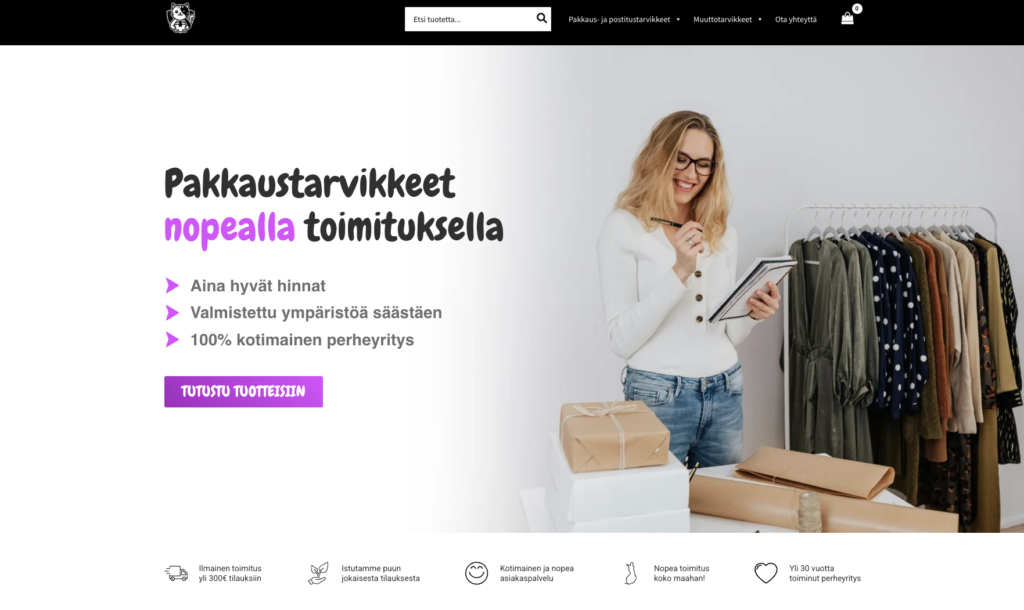Click the heart icon

point(765,573)
